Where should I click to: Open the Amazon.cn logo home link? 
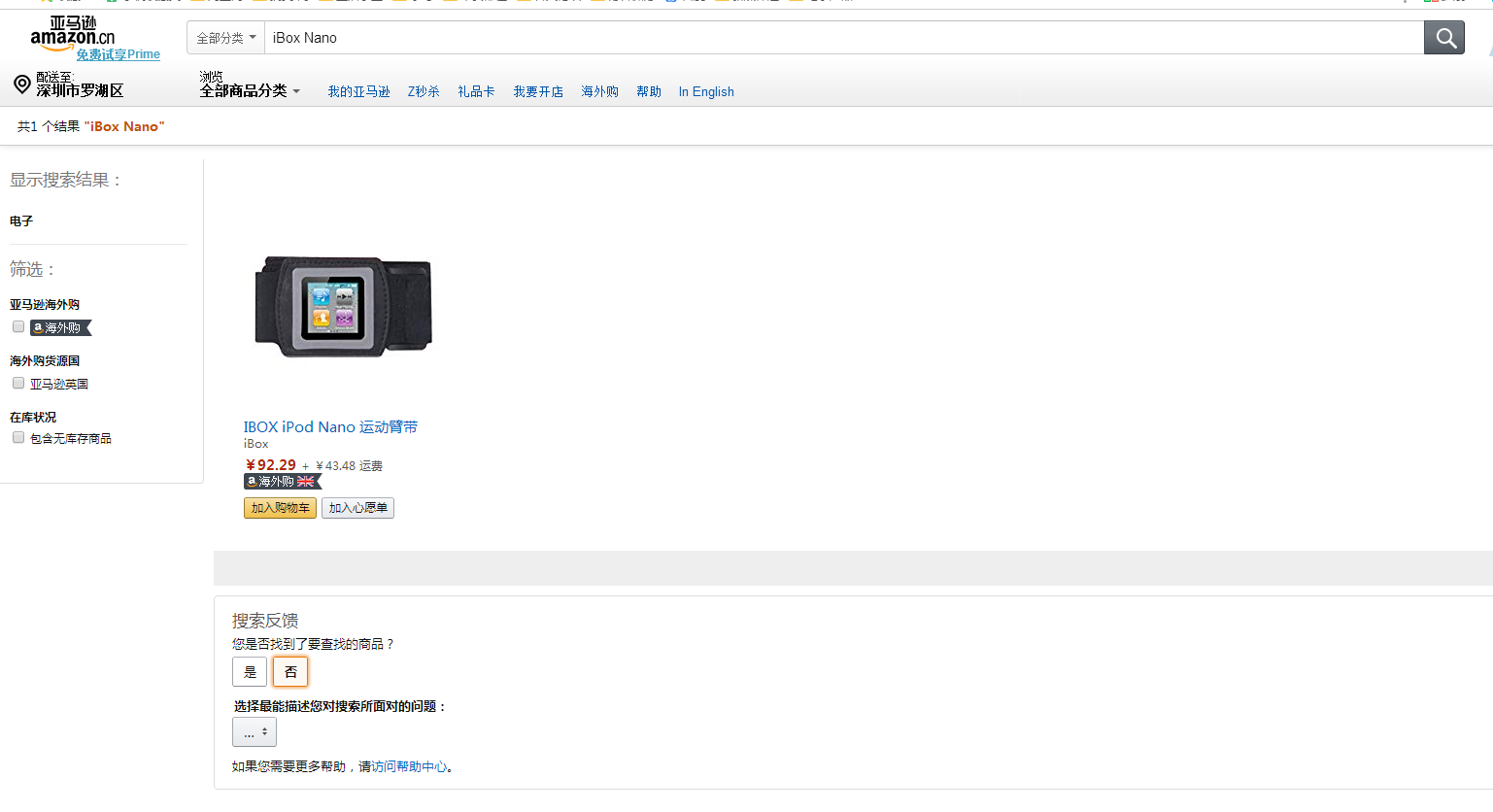(73, 33)
